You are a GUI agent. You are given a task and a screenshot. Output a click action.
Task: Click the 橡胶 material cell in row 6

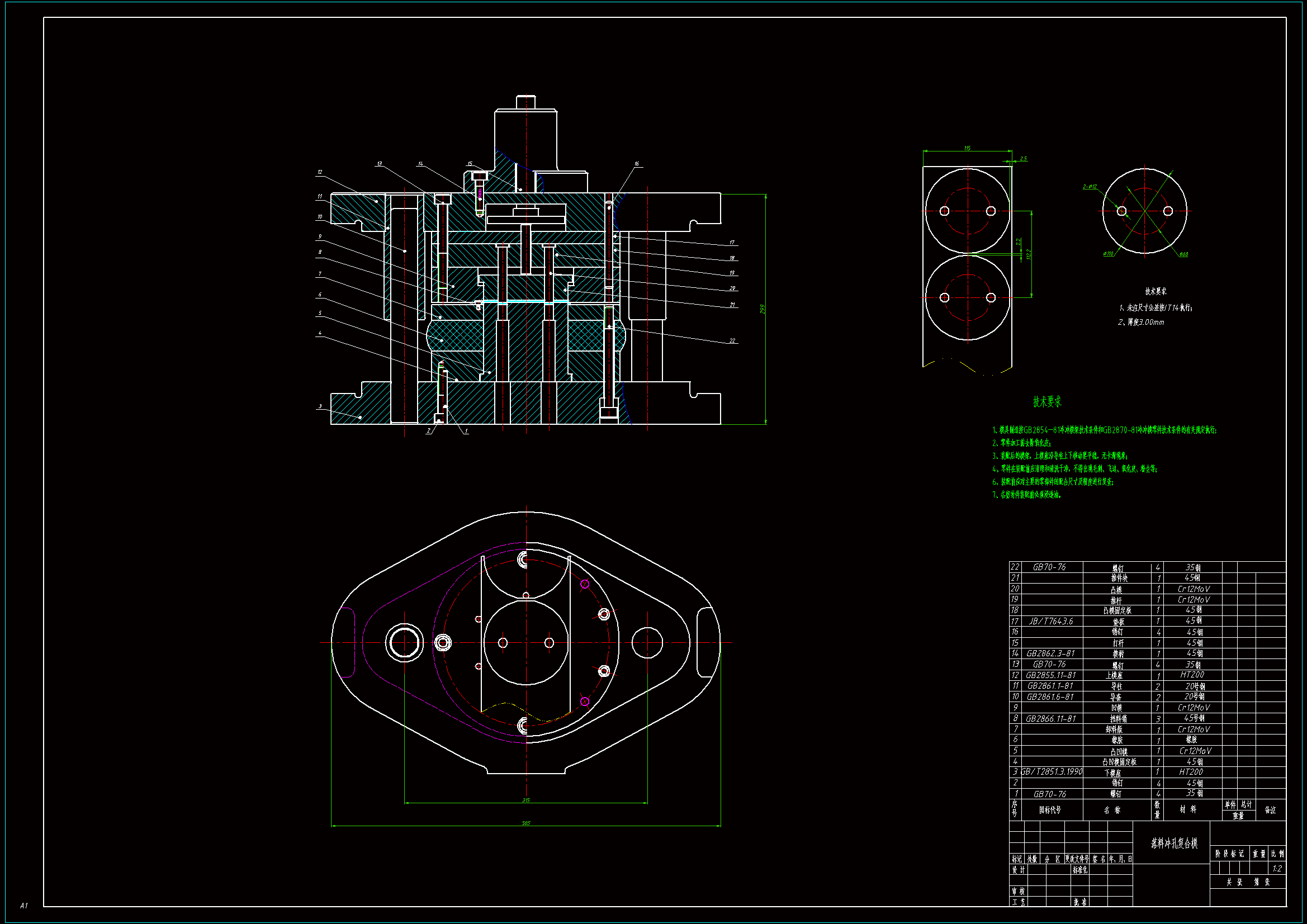click(1191, 740)
